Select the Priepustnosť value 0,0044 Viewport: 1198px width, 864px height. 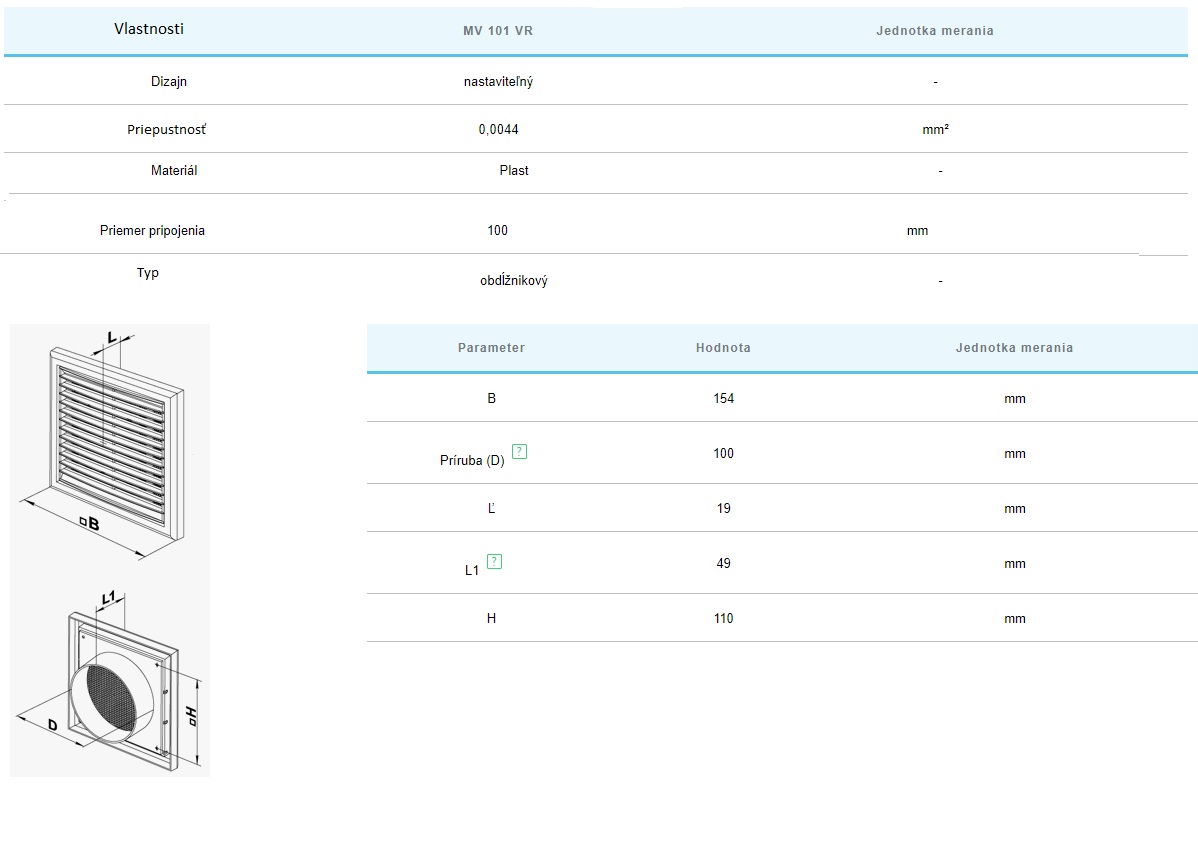pos(498,129)
